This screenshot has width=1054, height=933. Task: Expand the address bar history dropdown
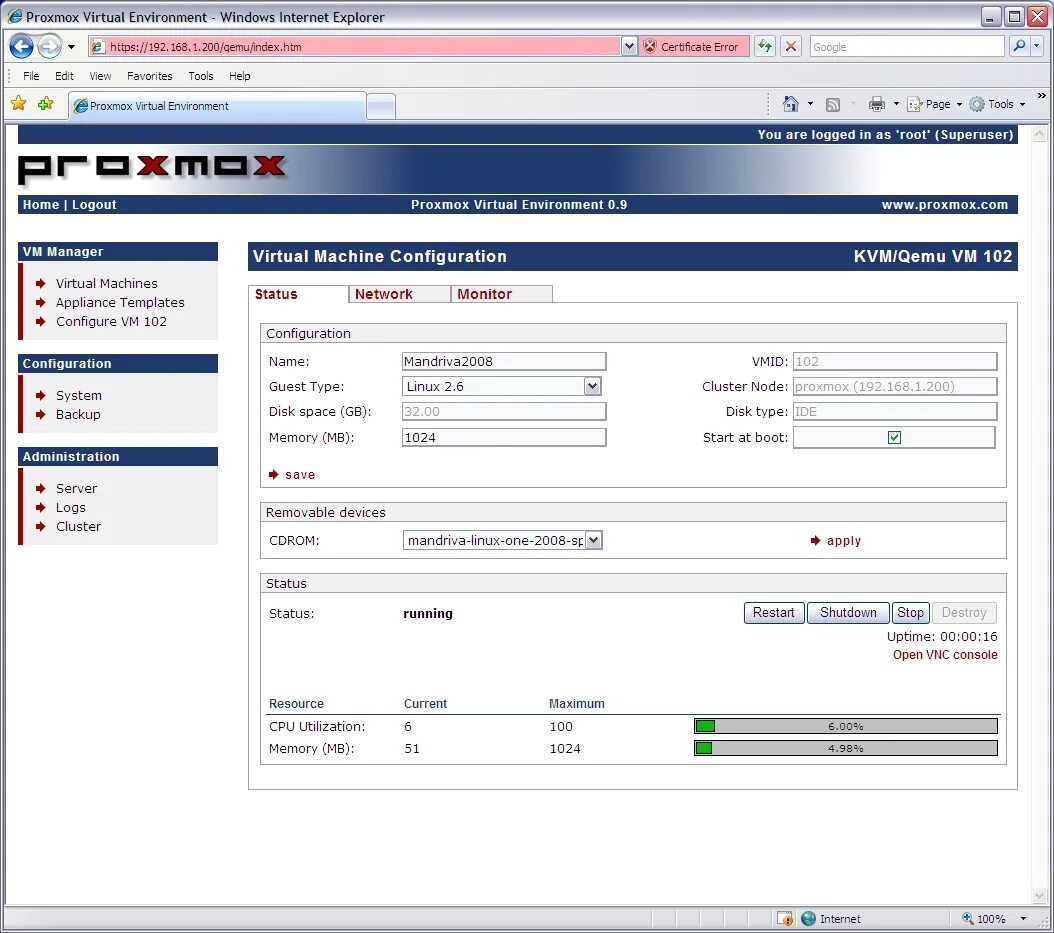[x=629, y=46]
